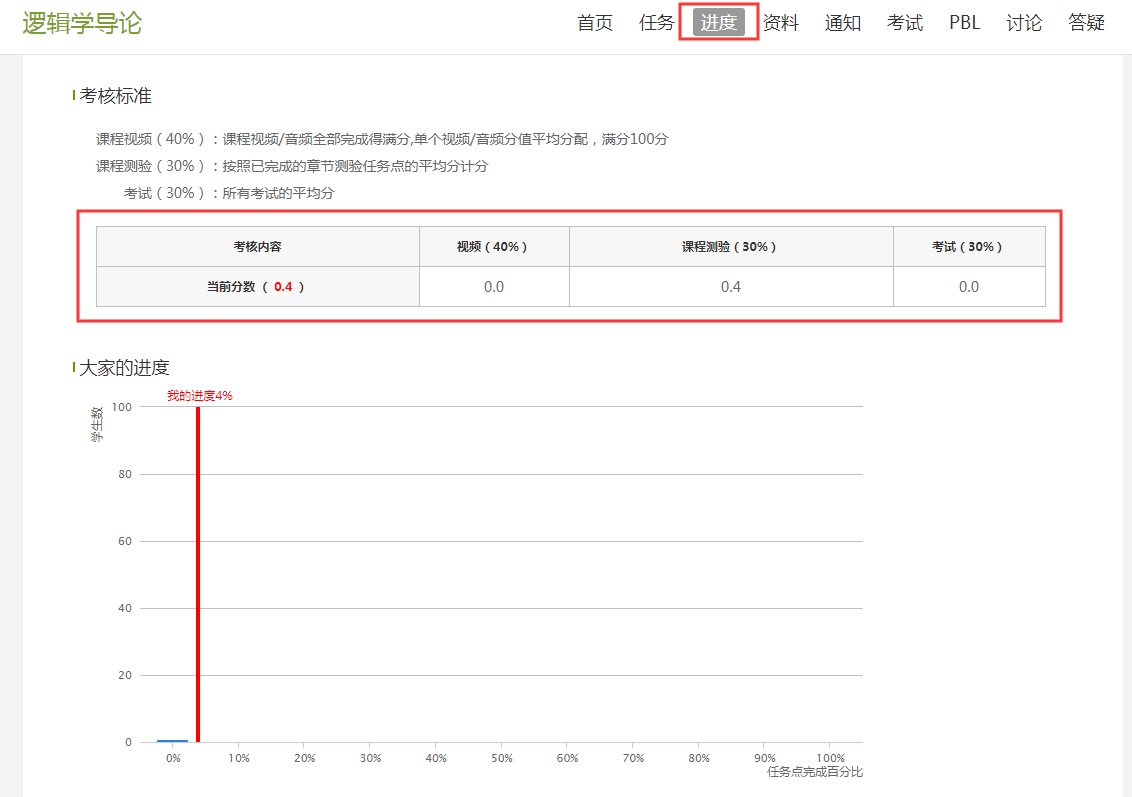Viewport: 1132px width, 797px height.
Task: Open the 答疑 tab
Action: tap(1086, 23)
